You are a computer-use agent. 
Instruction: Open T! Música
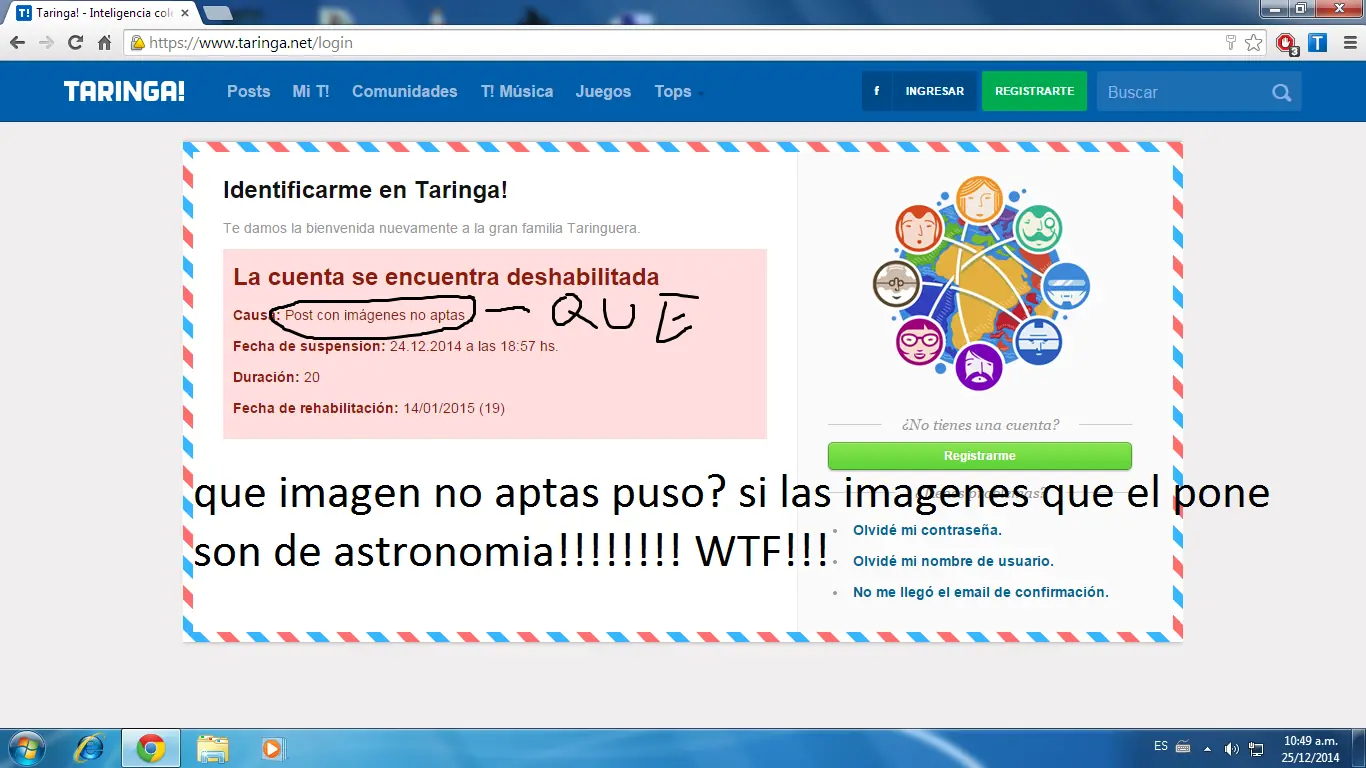(x=517, y=91)
